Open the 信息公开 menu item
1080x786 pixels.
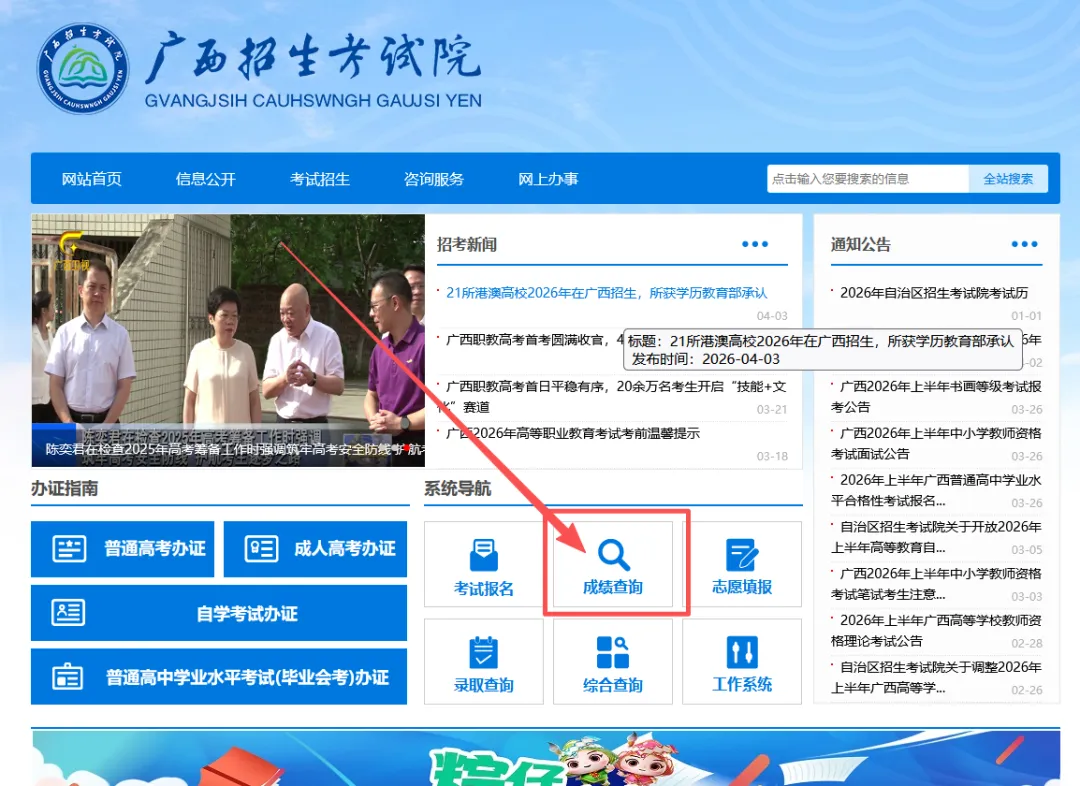click(206, 179)
